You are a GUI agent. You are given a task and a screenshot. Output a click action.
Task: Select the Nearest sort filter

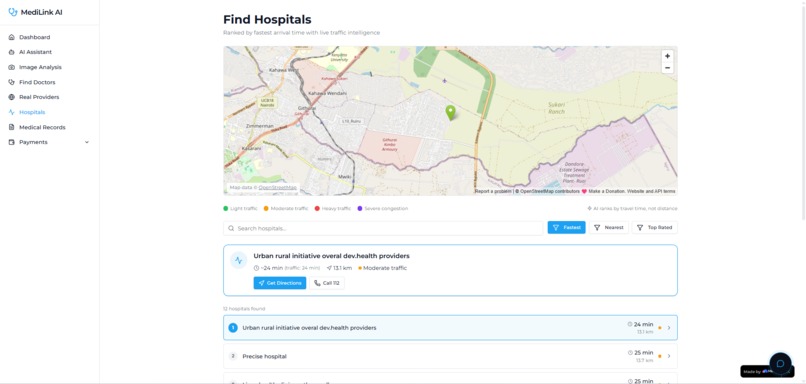(609, 227)
